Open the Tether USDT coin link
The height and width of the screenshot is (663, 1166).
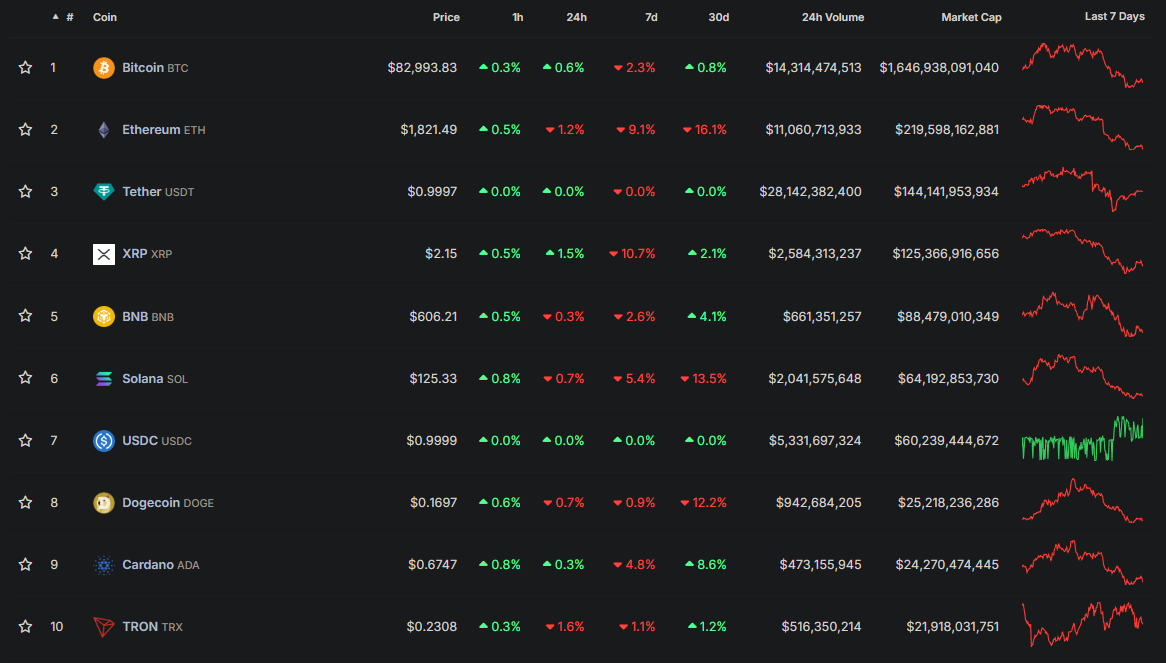point(158,192)
